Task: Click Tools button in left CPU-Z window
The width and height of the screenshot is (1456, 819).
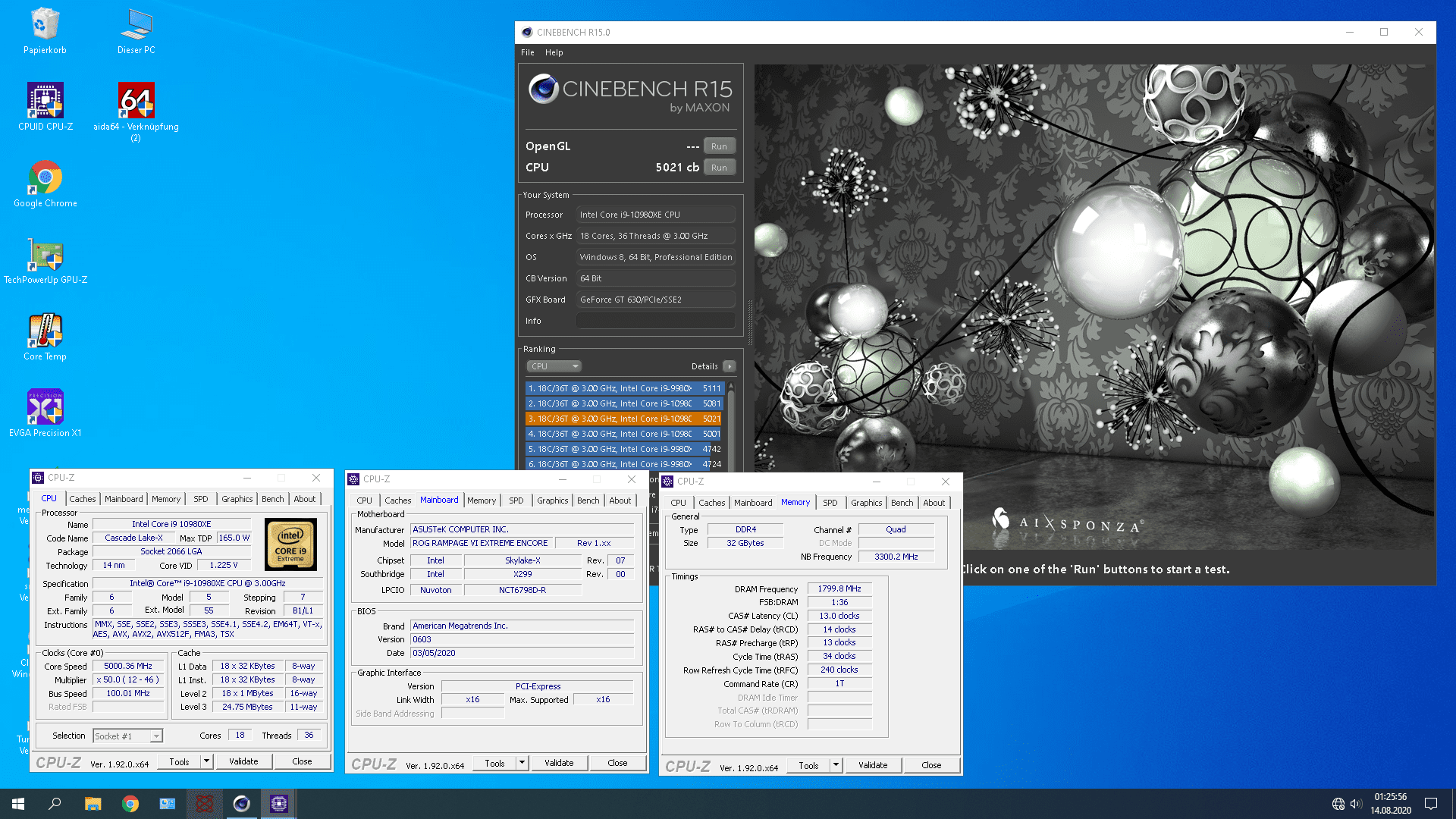Action: 179,761
